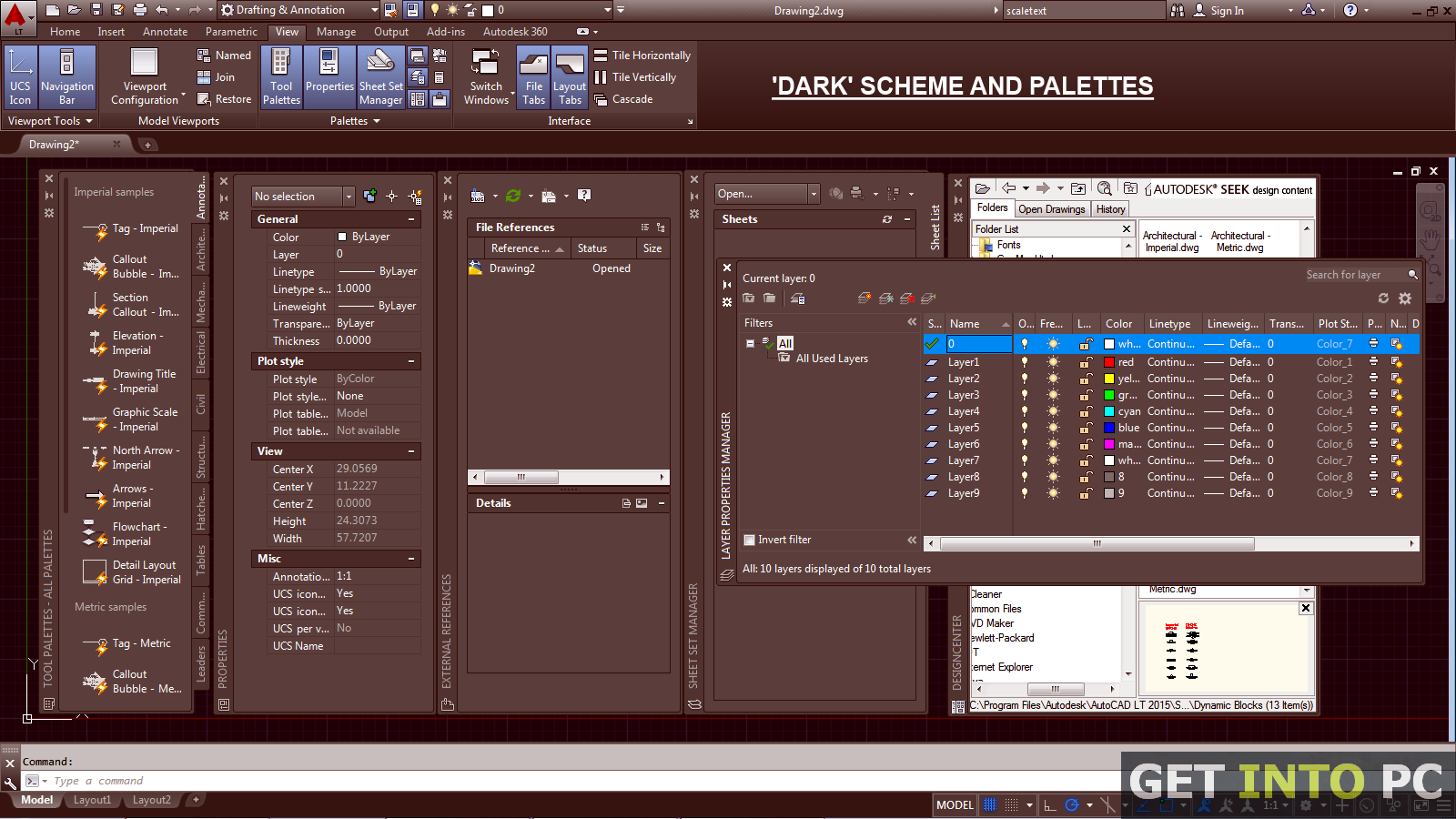Toggle File Tabs in Interface panel
This screenshot has width=1456, height=819.
[533, 76]
